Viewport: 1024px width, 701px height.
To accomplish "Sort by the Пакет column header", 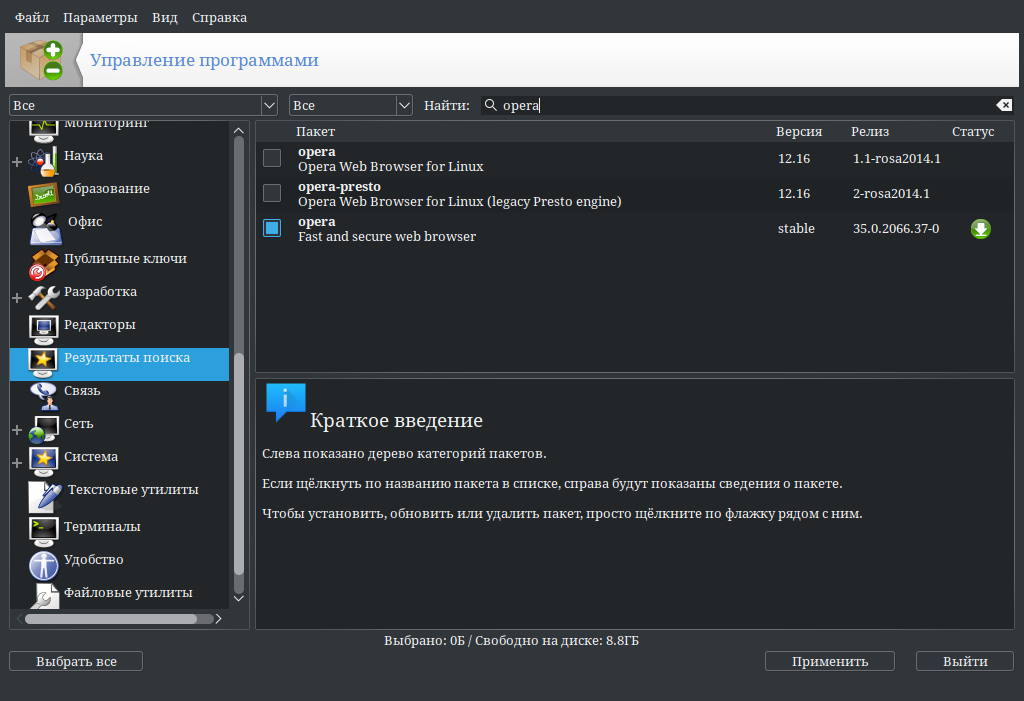I will click(315, 131).
